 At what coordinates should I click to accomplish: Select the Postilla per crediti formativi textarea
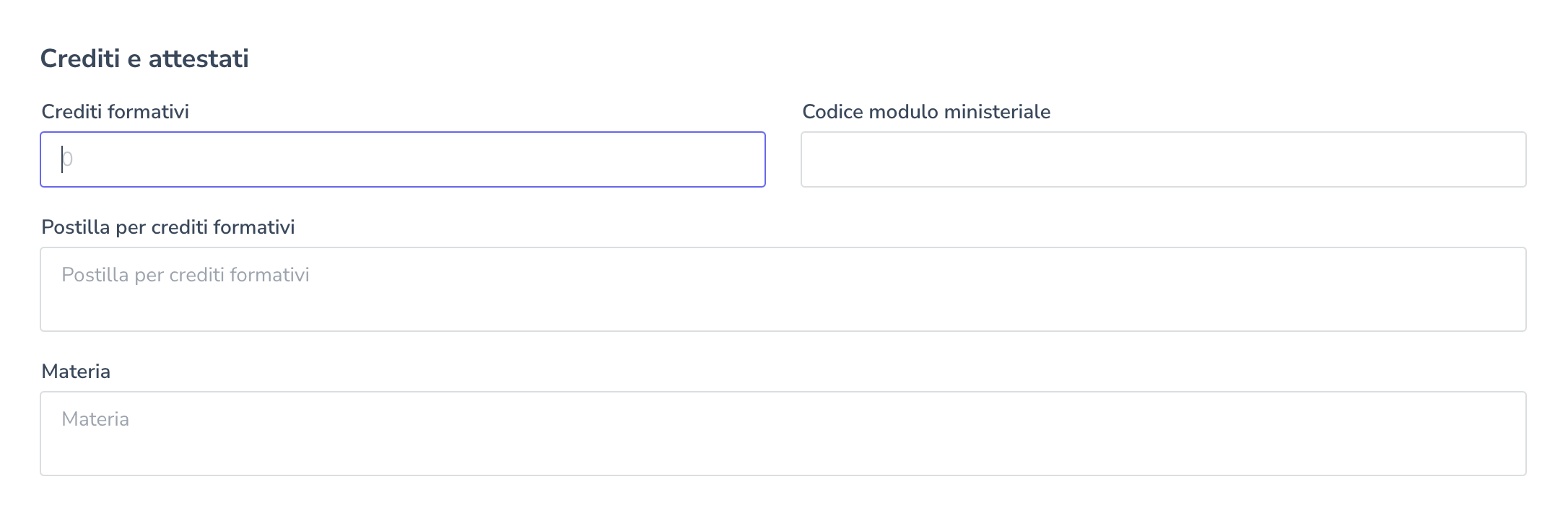click(x=783, y=289)
